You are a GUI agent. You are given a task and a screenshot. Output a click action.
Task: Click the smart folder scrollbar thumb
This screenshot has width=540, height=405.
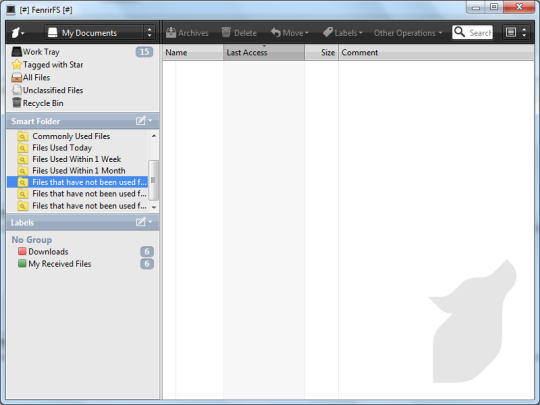(x=153, y=180)
